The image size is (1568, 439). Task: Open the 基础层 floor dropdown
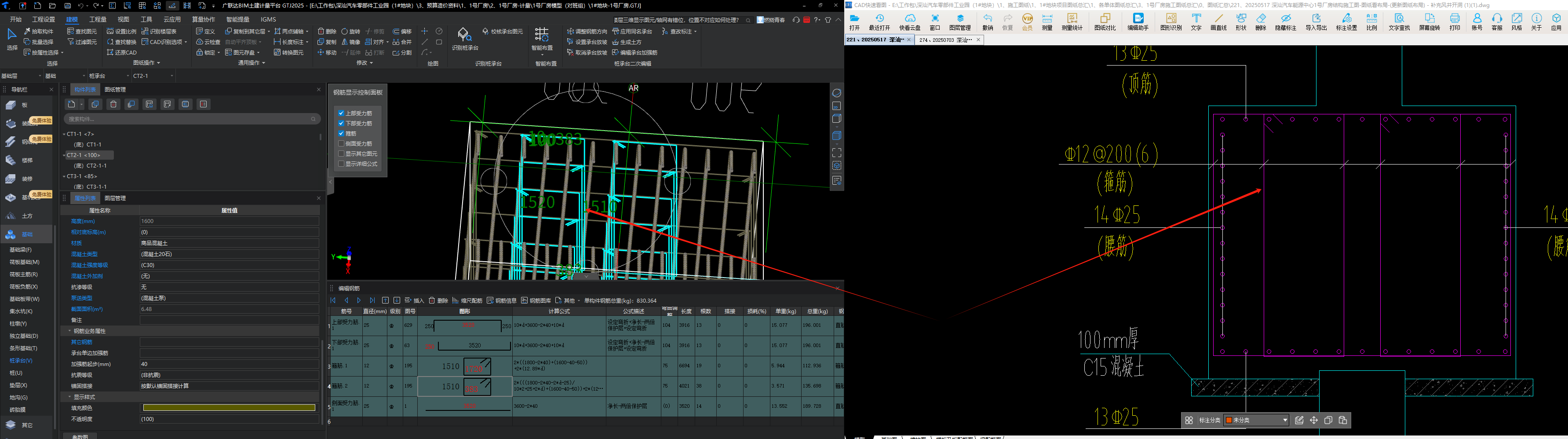21,76
